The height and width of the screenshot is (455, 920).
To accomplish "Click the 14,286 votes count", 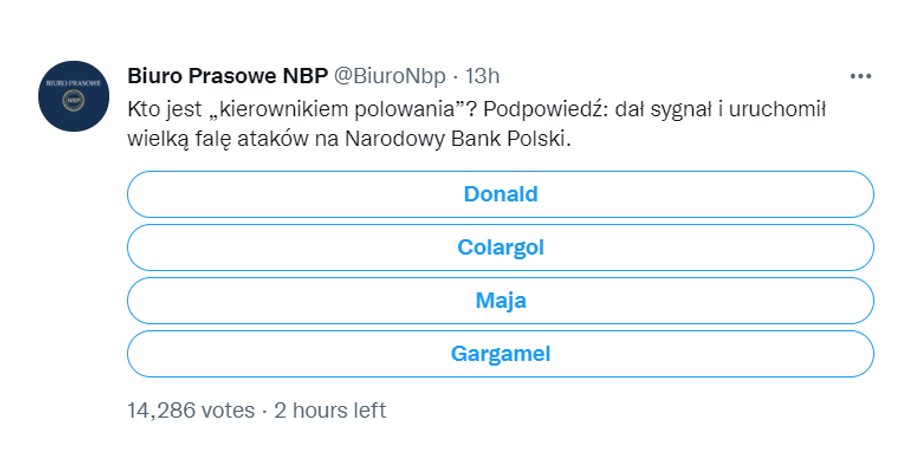I will click(x=191, y=410).
